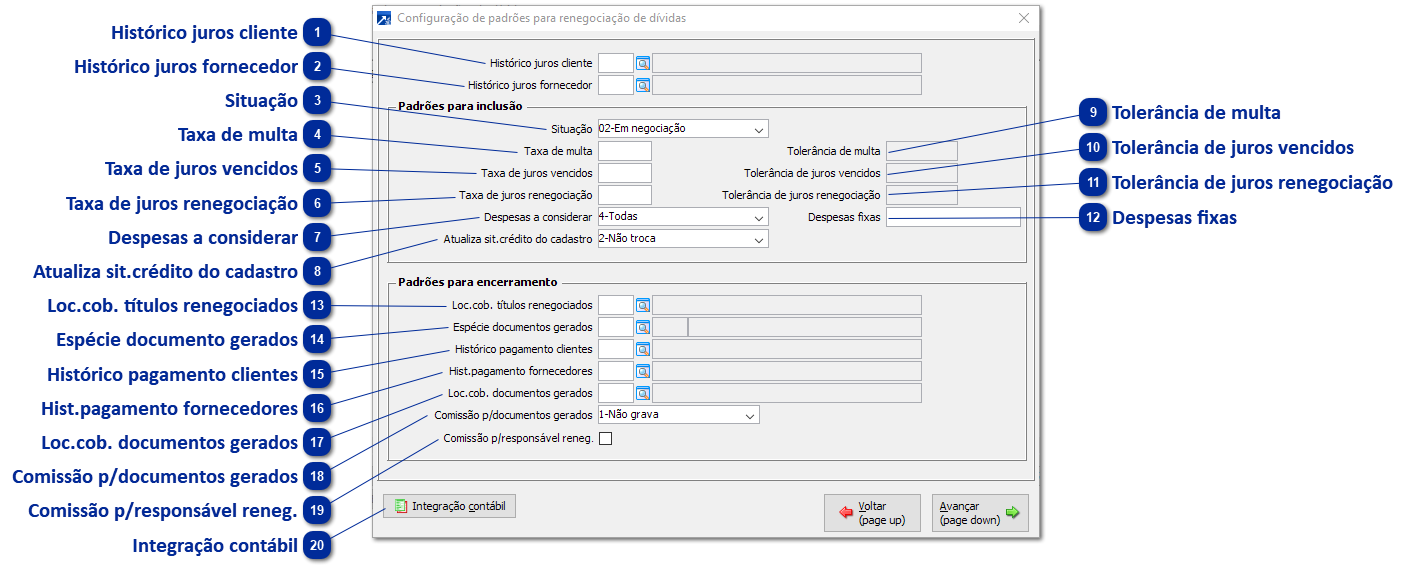Screen dimensions: 1409x574
Task: Focus the Histórico juros fornecedor code field
Action: click(615, 85)
